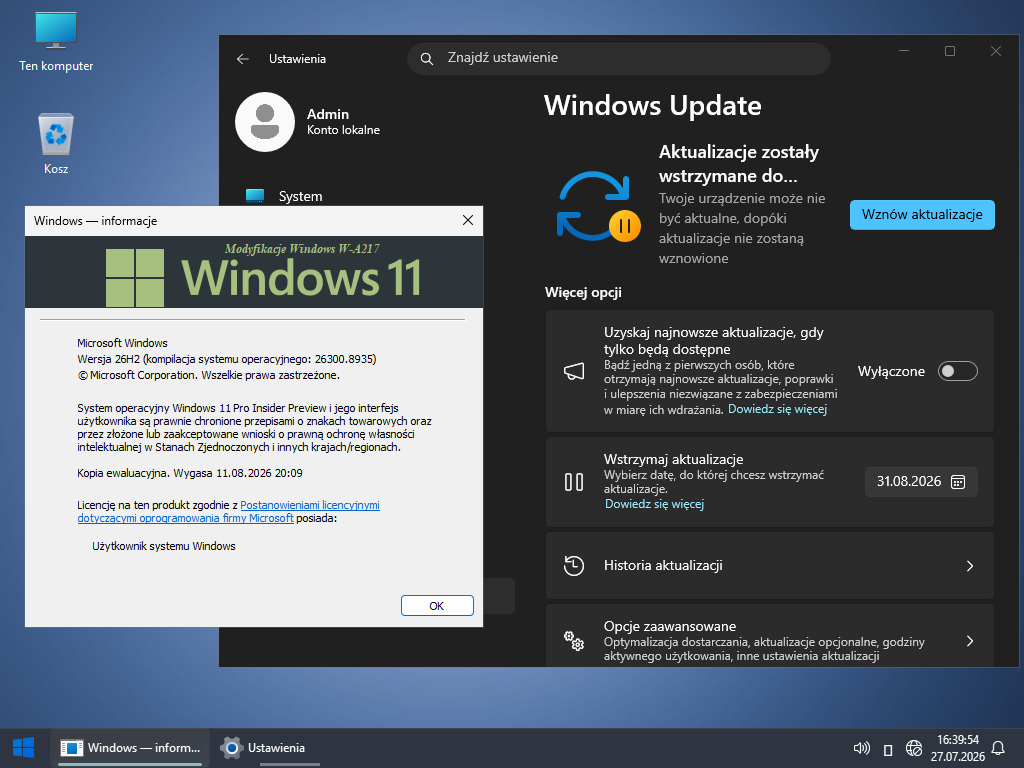Open the 31.08.2026 pause date picker

click(x=921, y=482)
